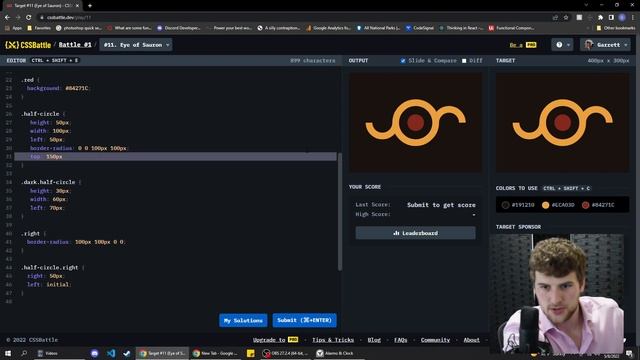
Task: Click the browser back arrow
Action: pyautogui.click(x=7, y=17)
